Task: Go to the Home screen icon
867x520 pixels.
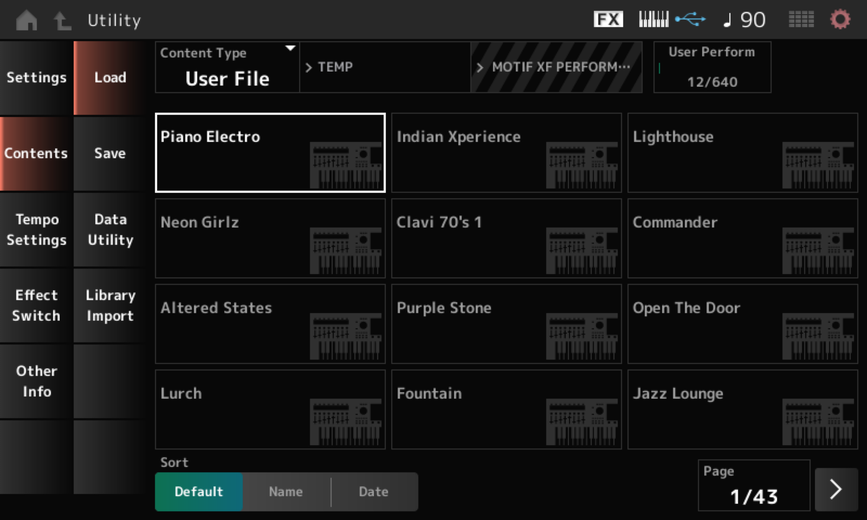Action: coord(26,20)
